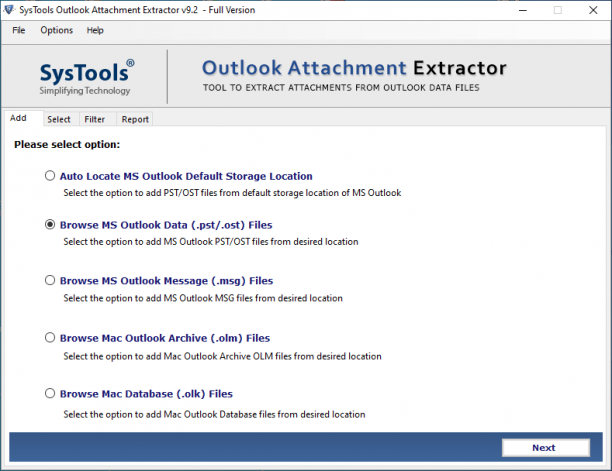This screenshot has width=612, height=471.
Task: Minimize the Outlook Attachment Extractor window
Action: [x=523, y=10]
